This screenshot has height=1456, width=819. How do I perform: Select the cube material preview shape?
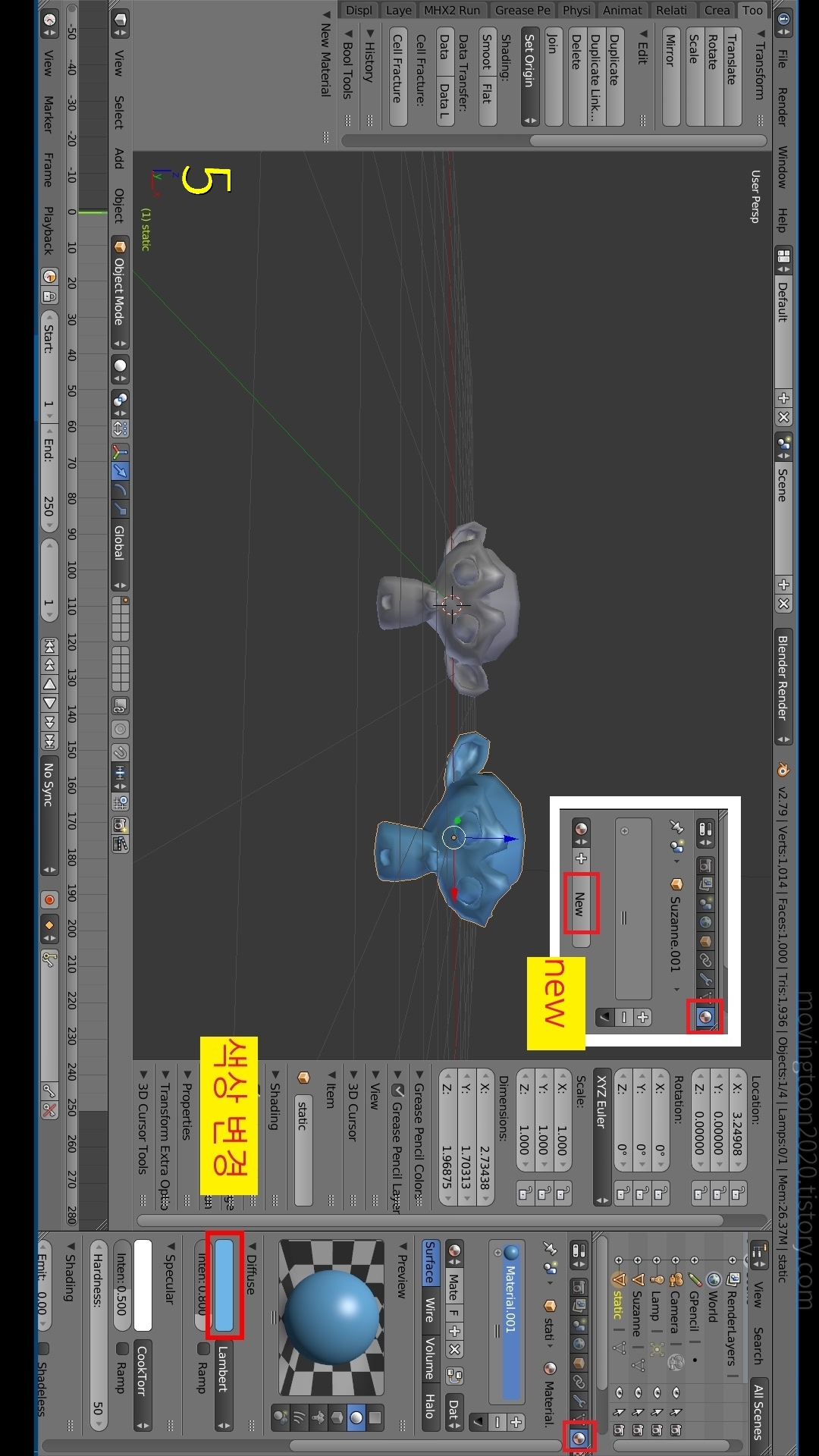[337, 1417]
